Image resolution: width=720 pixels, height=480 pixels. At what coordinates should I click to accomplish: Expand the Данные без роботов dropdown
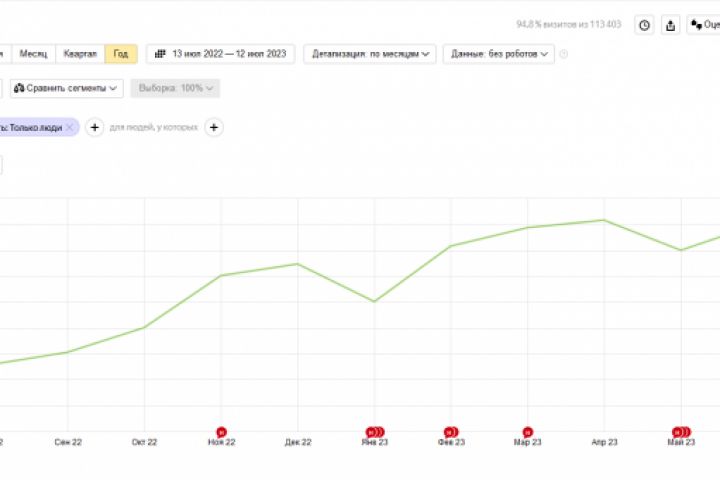[x=499, y=54]
